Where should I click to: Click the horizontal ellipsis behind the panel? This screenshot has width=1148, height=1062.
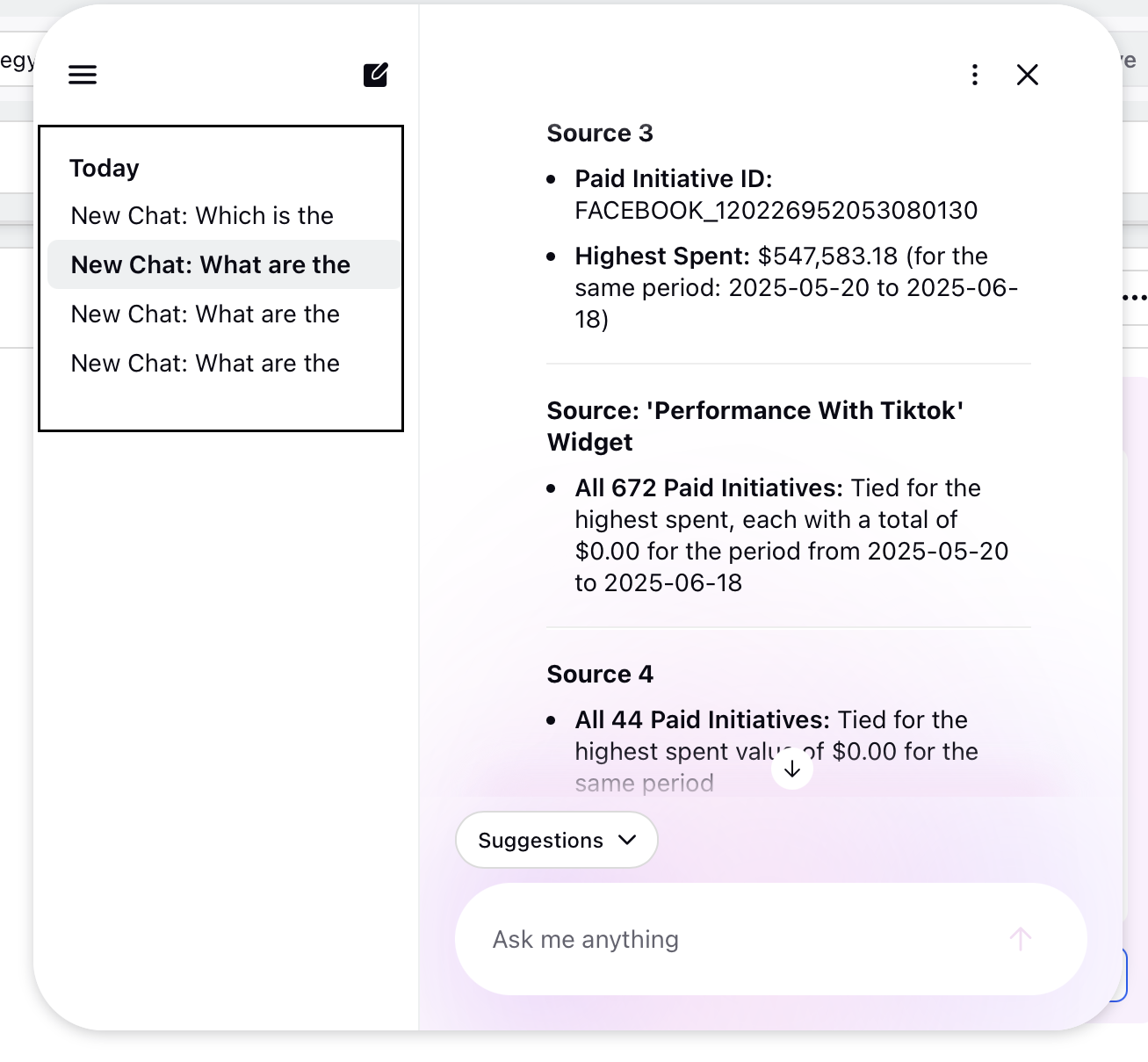coord(1135,297)
